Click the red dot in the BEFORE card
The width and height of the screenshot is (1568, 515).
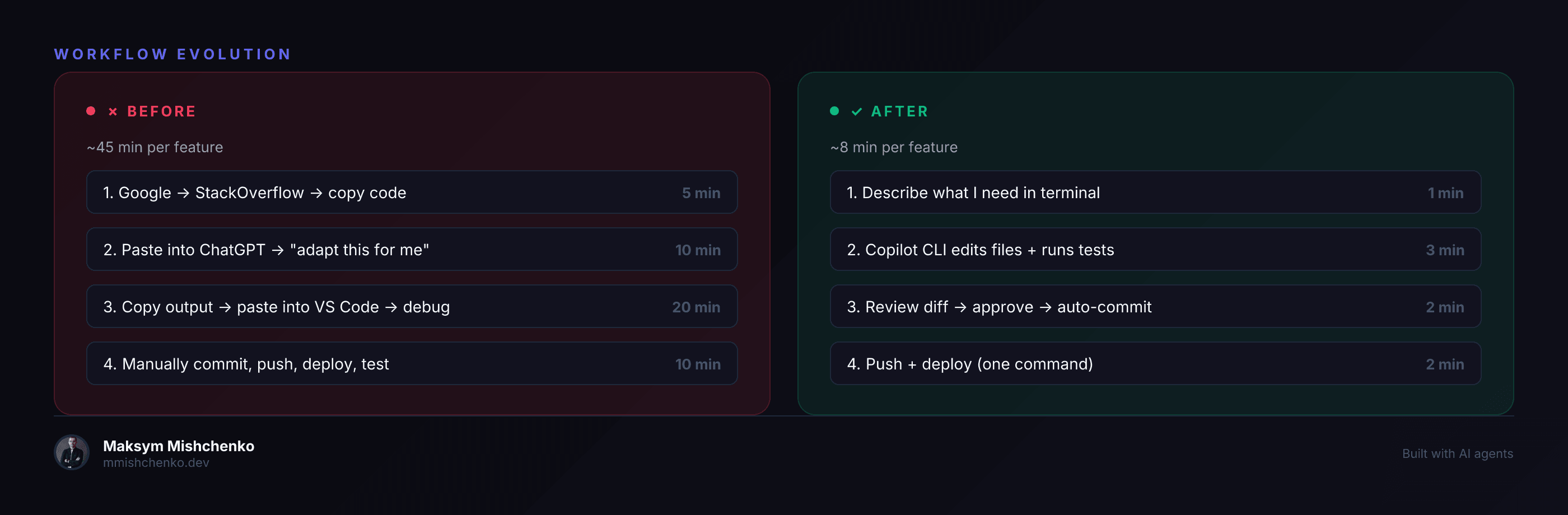click(x=91, y=111)
